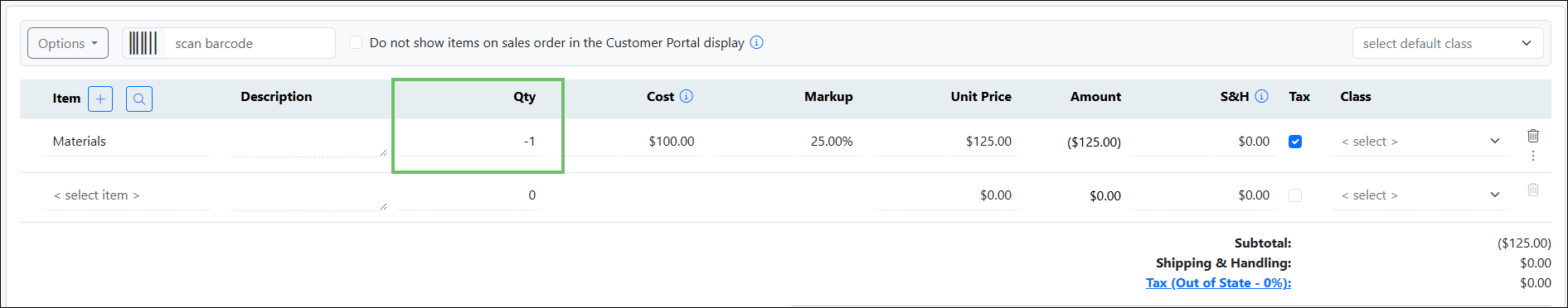Click the Class column header
1568x308 pixels.
click(x=1356, y=97)
